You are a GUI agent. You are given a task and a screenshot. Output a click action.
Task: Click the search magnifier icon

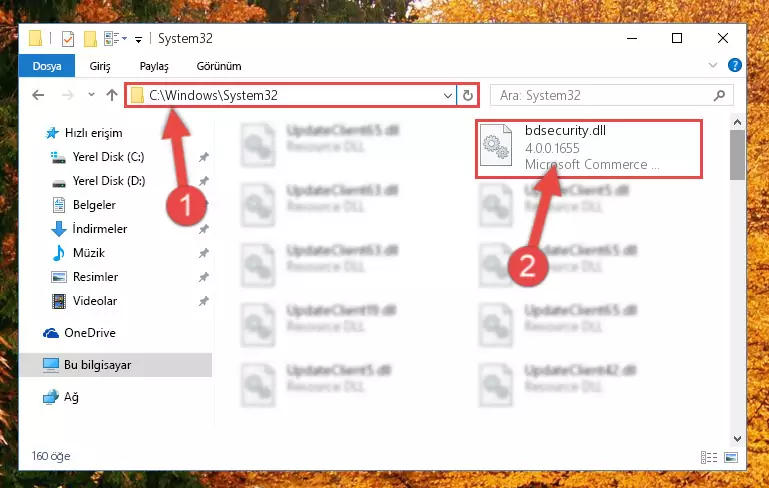(x=719, y=95)
